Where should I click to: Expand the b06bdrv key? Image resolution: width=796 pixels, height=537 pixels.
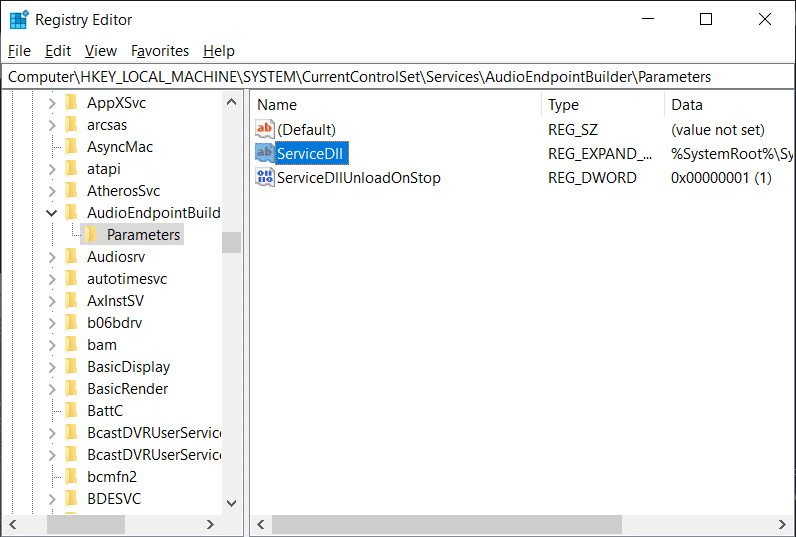[52, 323]
